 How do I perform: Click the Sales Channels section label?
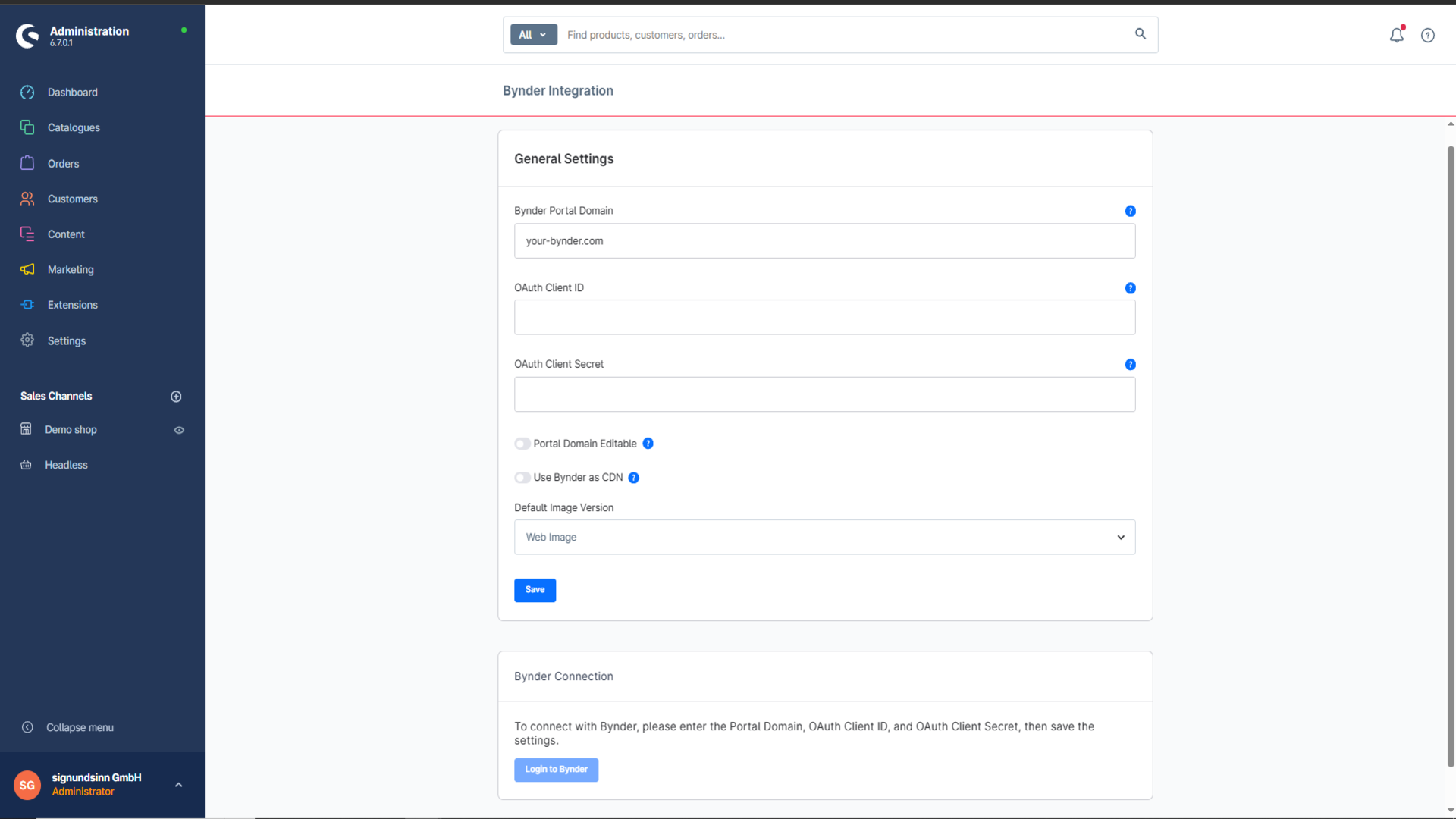coord(56,396)
